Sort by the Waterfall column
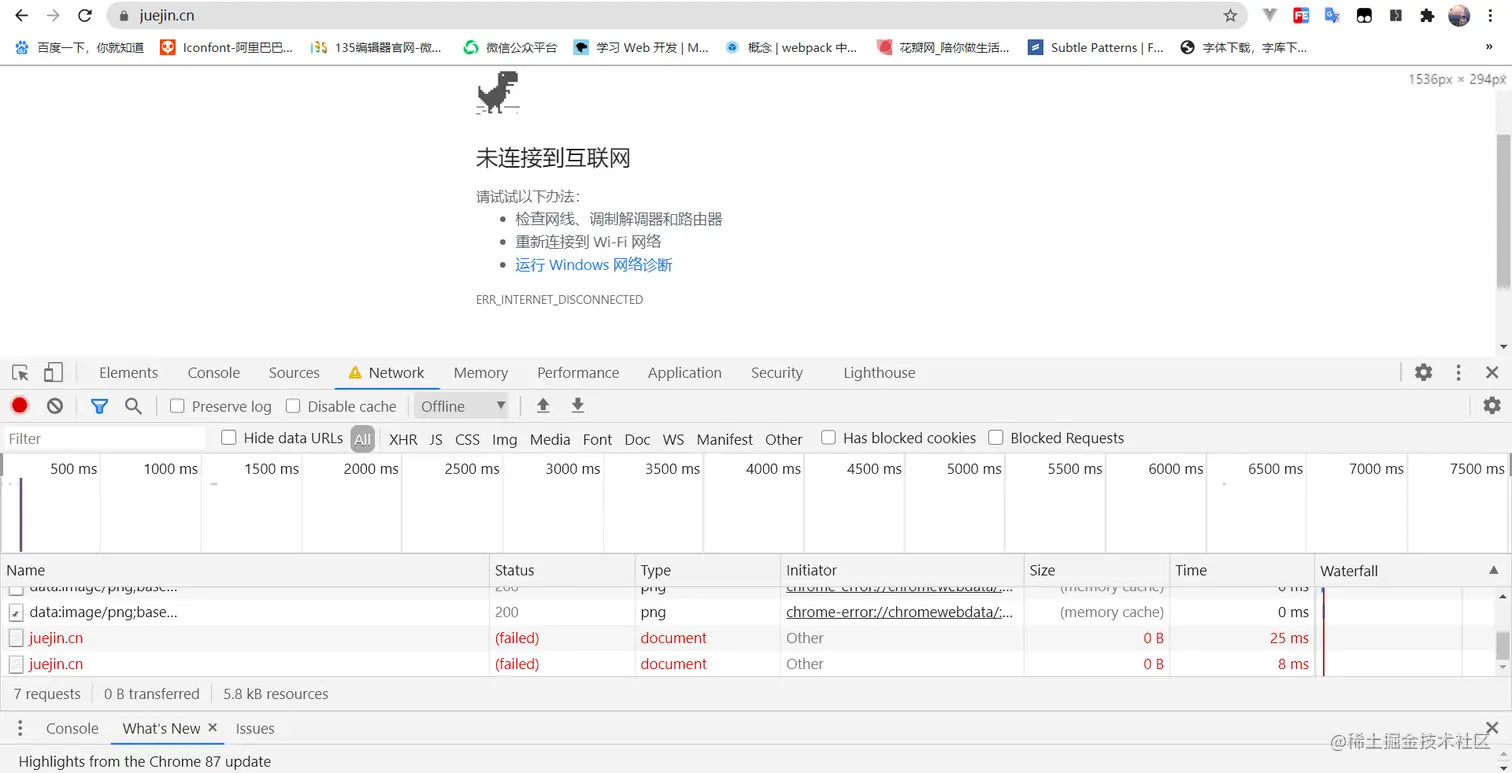 tap(1410, 570)
